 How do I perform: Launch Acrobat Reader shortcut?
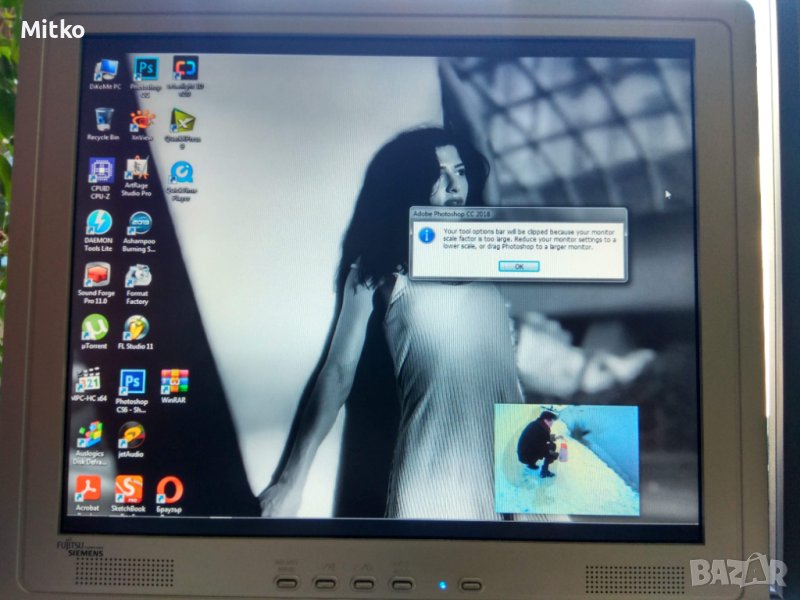88,489
